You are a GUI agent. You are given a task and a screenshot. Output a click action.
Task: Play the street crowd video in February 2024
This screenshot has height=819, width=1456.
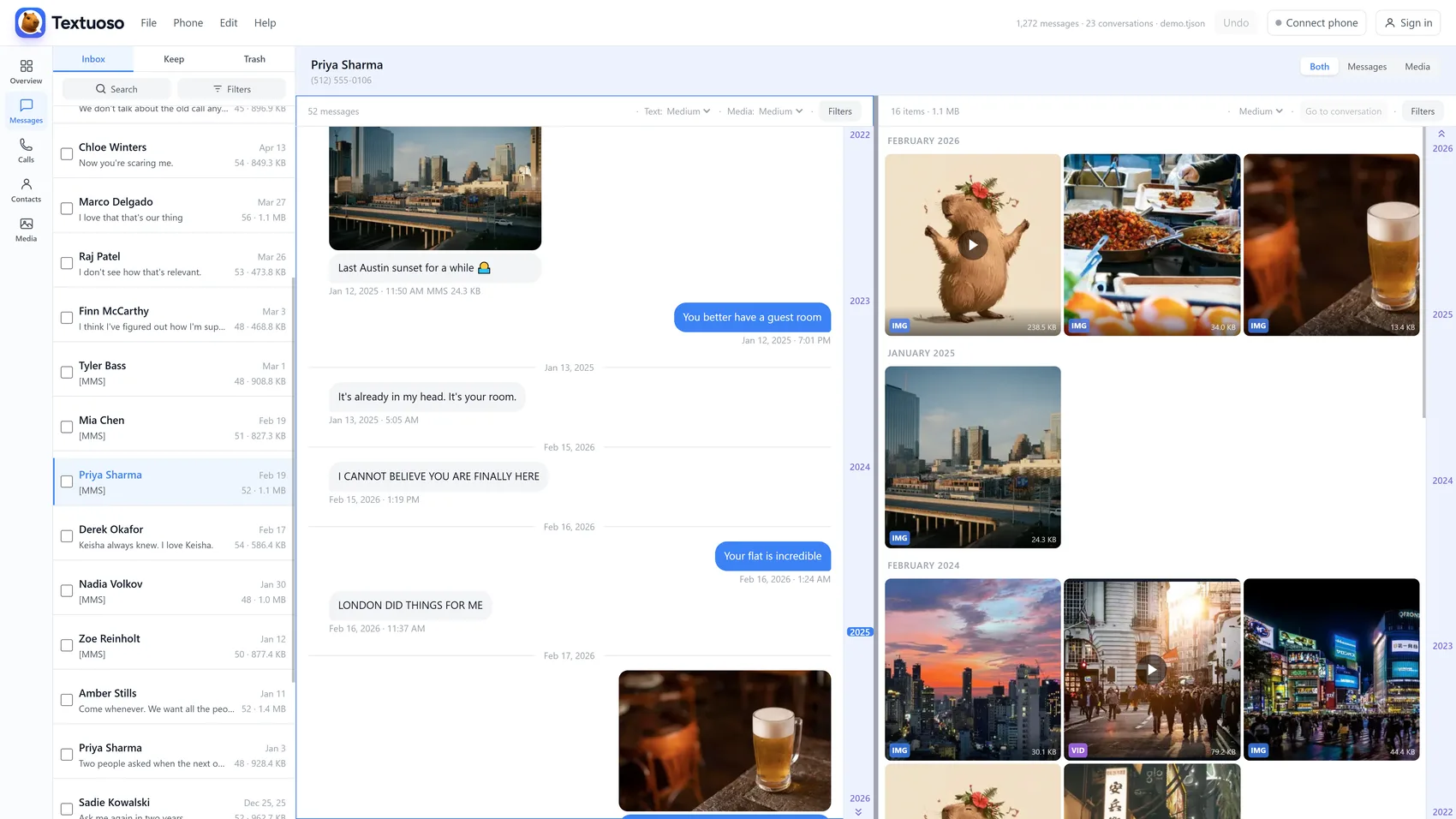point(1152,670)
